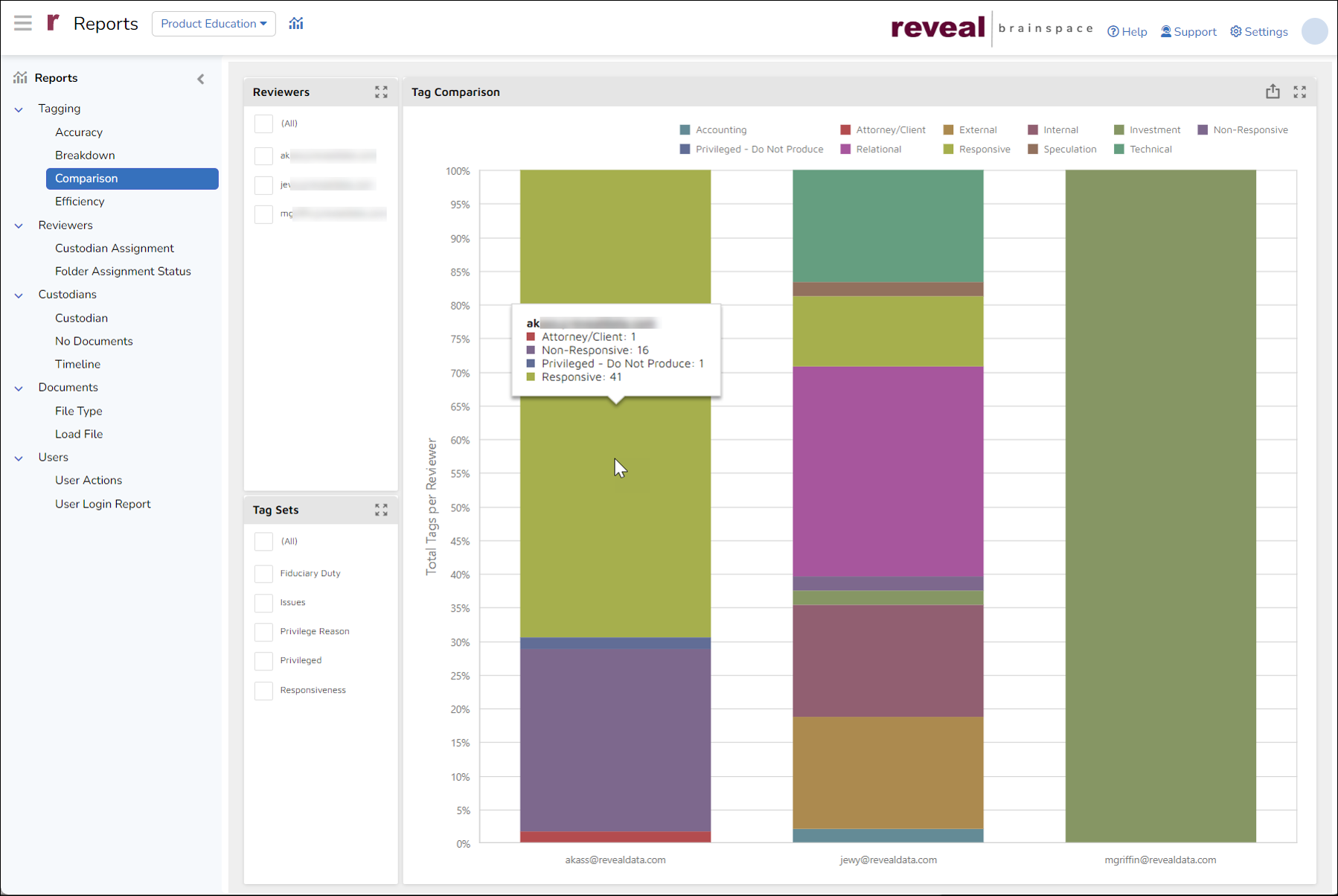Toggle Technical legend entry
Image resolution: width=1338 pixels, height=896 pixels.
pos(1142,149)
